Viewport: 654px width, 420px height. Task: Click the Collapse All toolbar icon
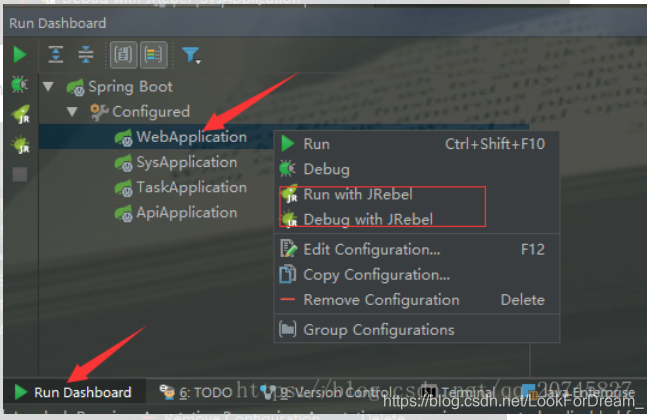pos(86,55)
